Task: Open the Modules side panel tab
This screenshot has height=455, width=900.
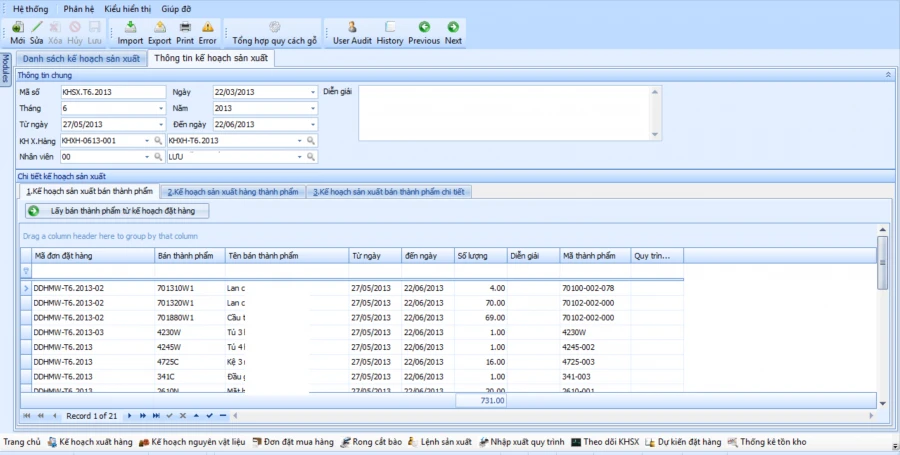Action: [x=5, y=69]
